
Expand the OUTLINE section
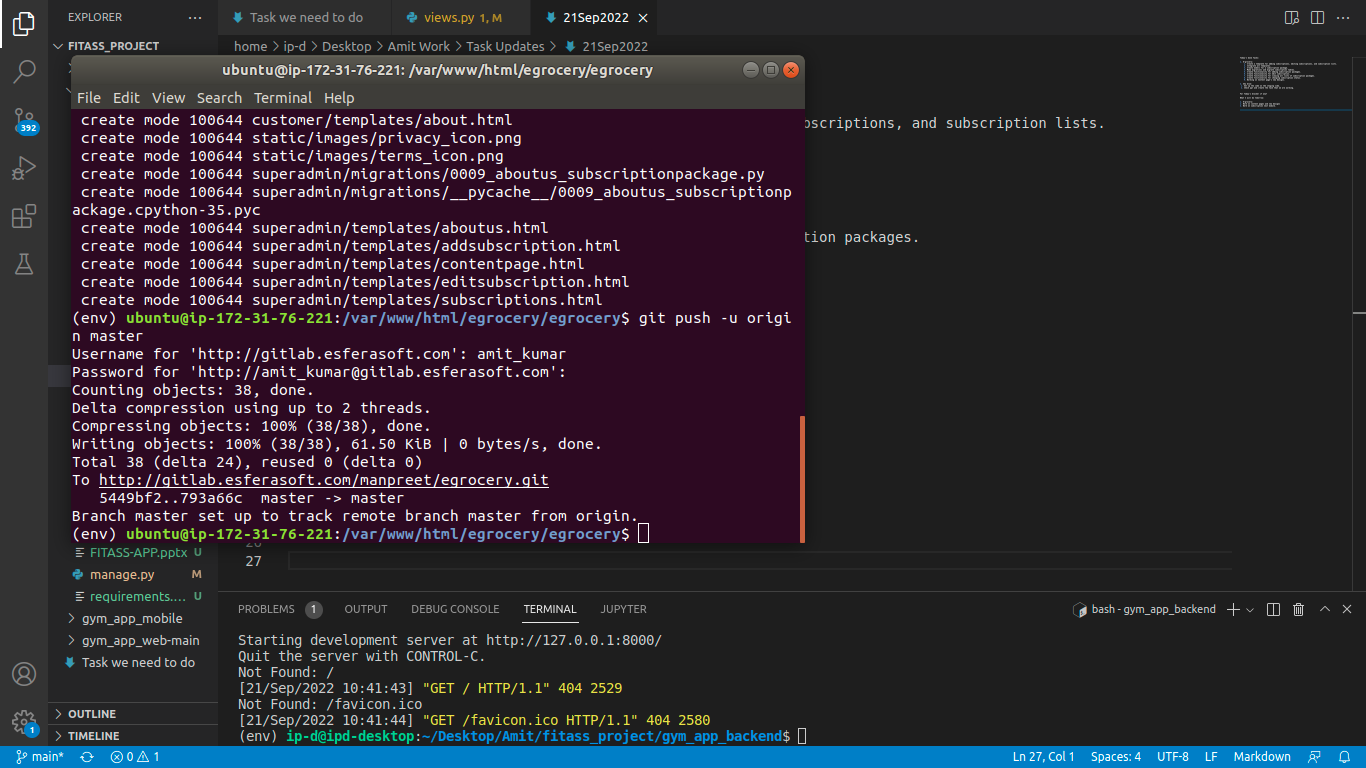[92, 714]
